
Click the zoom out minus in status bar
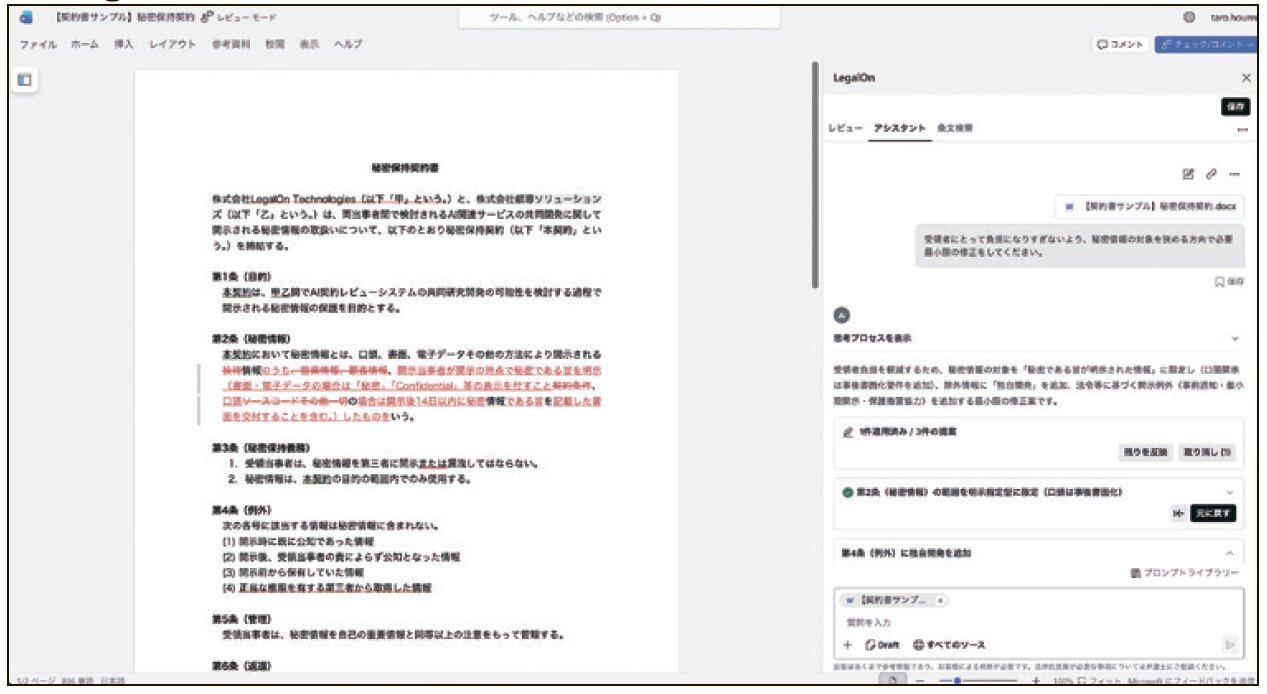click(x=920, y=681)
